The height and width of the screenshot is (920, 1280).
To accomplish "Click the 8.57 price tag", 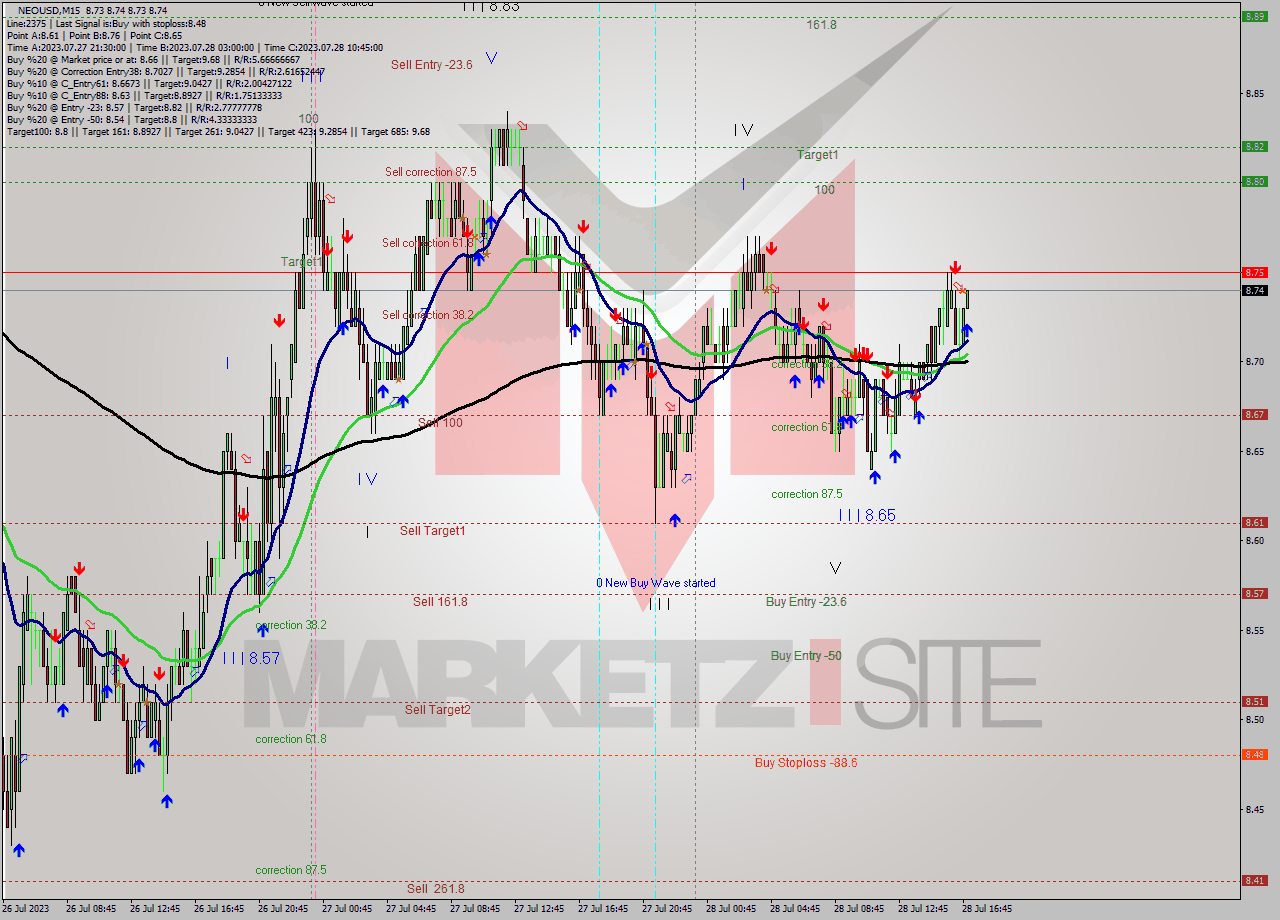I will point(1254,593).
